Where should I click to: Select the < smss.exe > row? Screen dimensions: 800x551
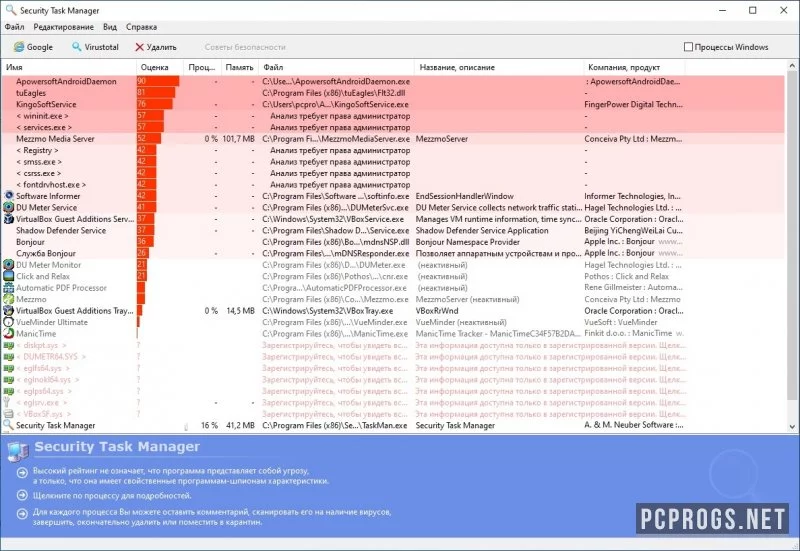pyautogui.click(x=393, y=162)
